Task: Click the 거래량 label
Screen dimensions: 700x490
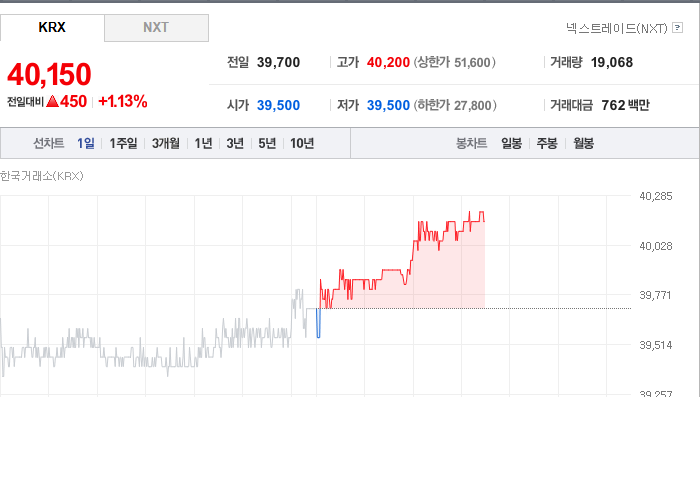Action: tap(566, 62)
